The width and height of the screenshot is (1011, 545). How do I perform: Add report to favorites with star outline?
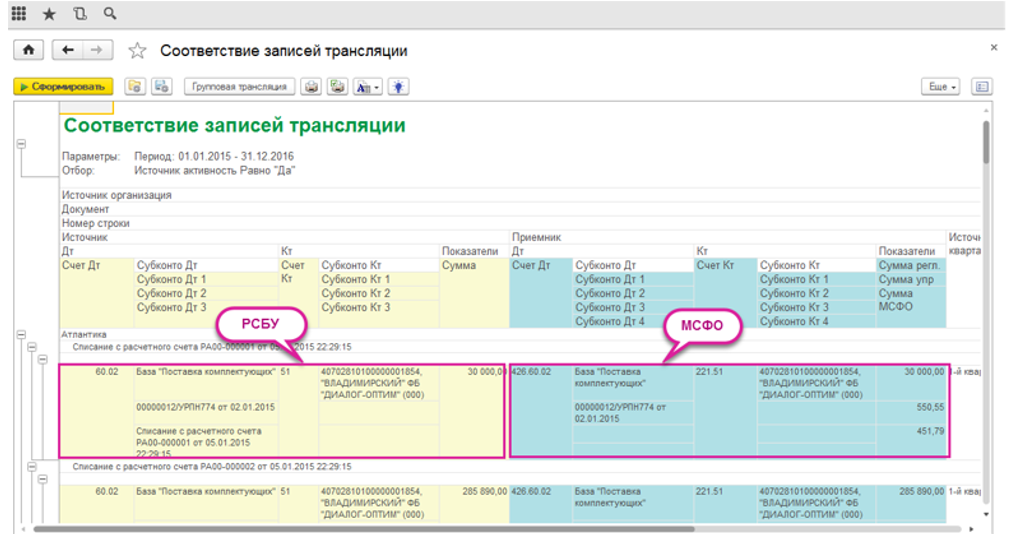pos(138,51)
